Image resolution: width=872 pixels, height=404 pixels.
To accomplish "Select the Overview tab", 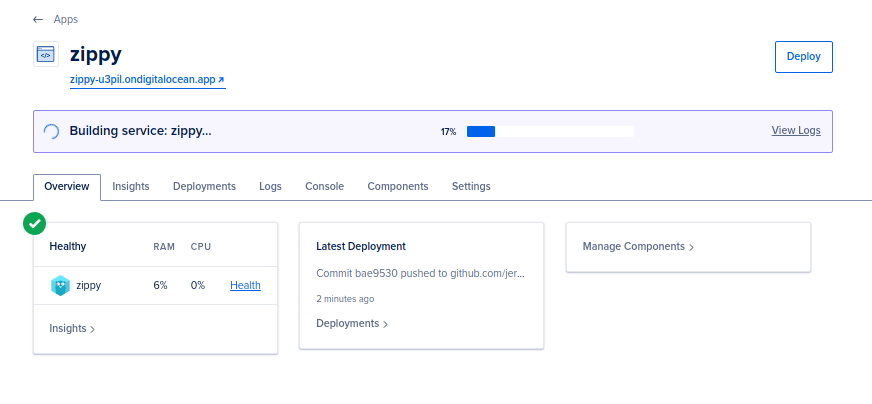I will click(67, 186).
